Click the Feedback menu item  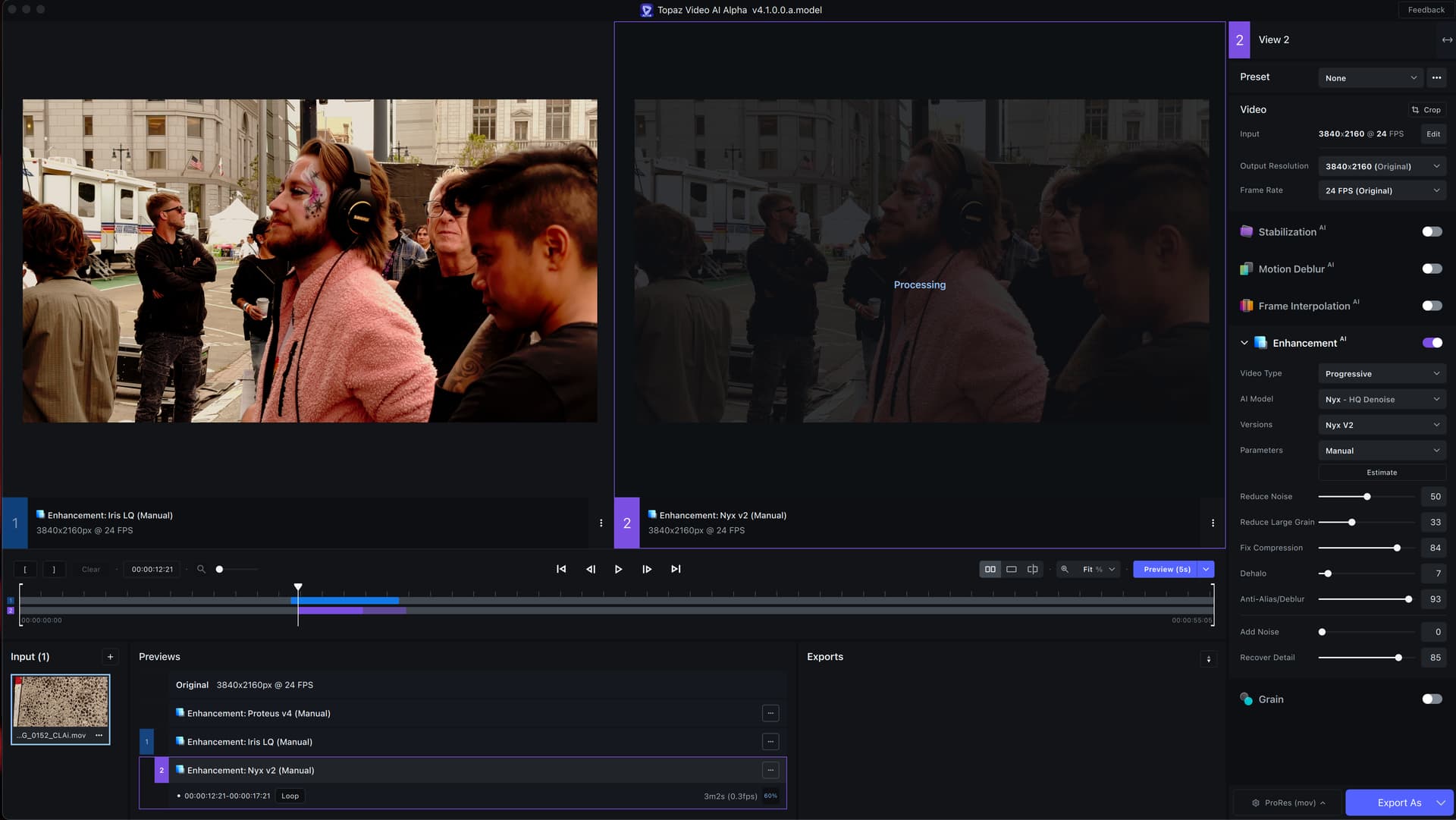click(1425, 10)
